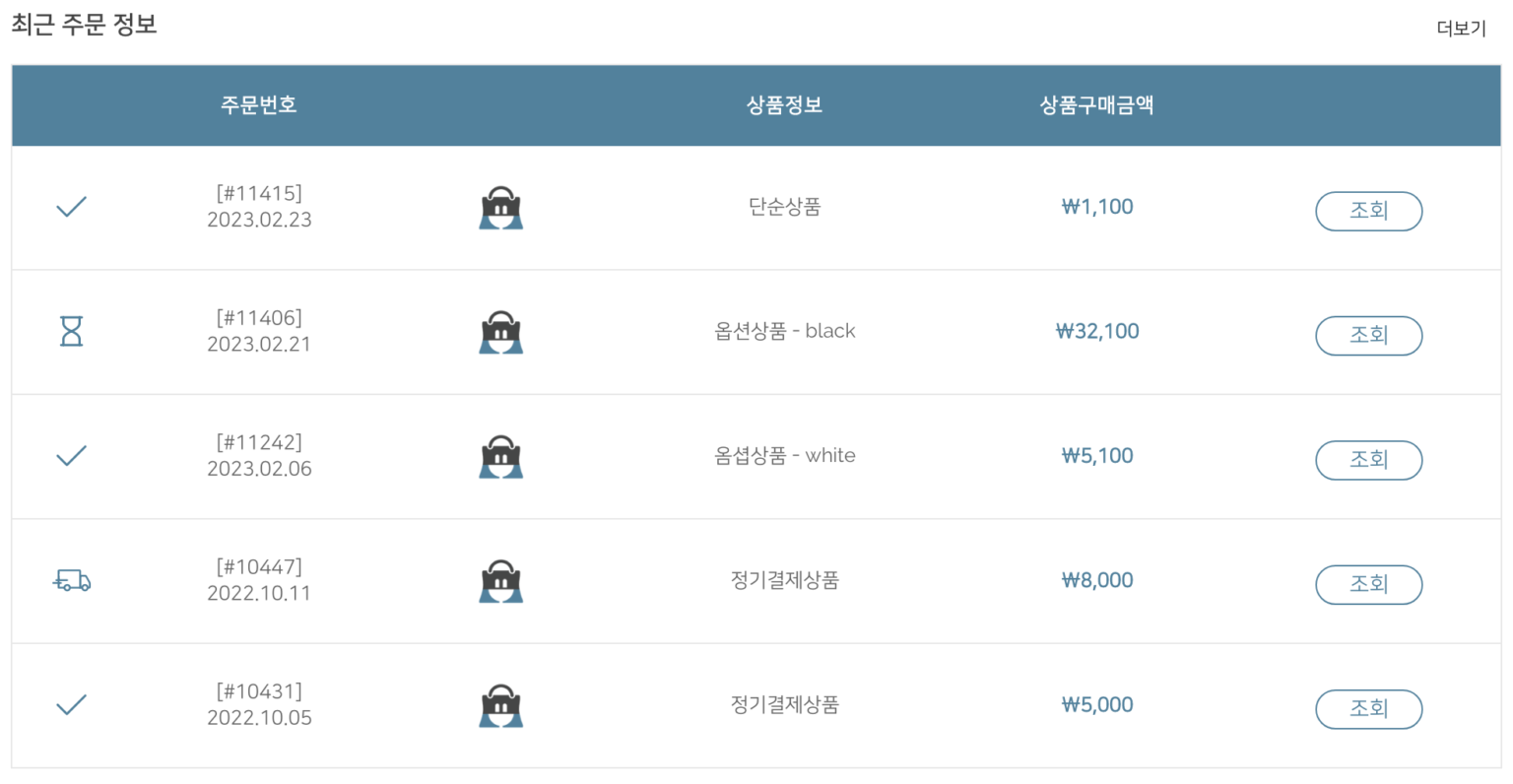Click the 단순상품 product bag thumbnail
Viewport: 1513px width, 784px height.
click(x=500, y=208)
